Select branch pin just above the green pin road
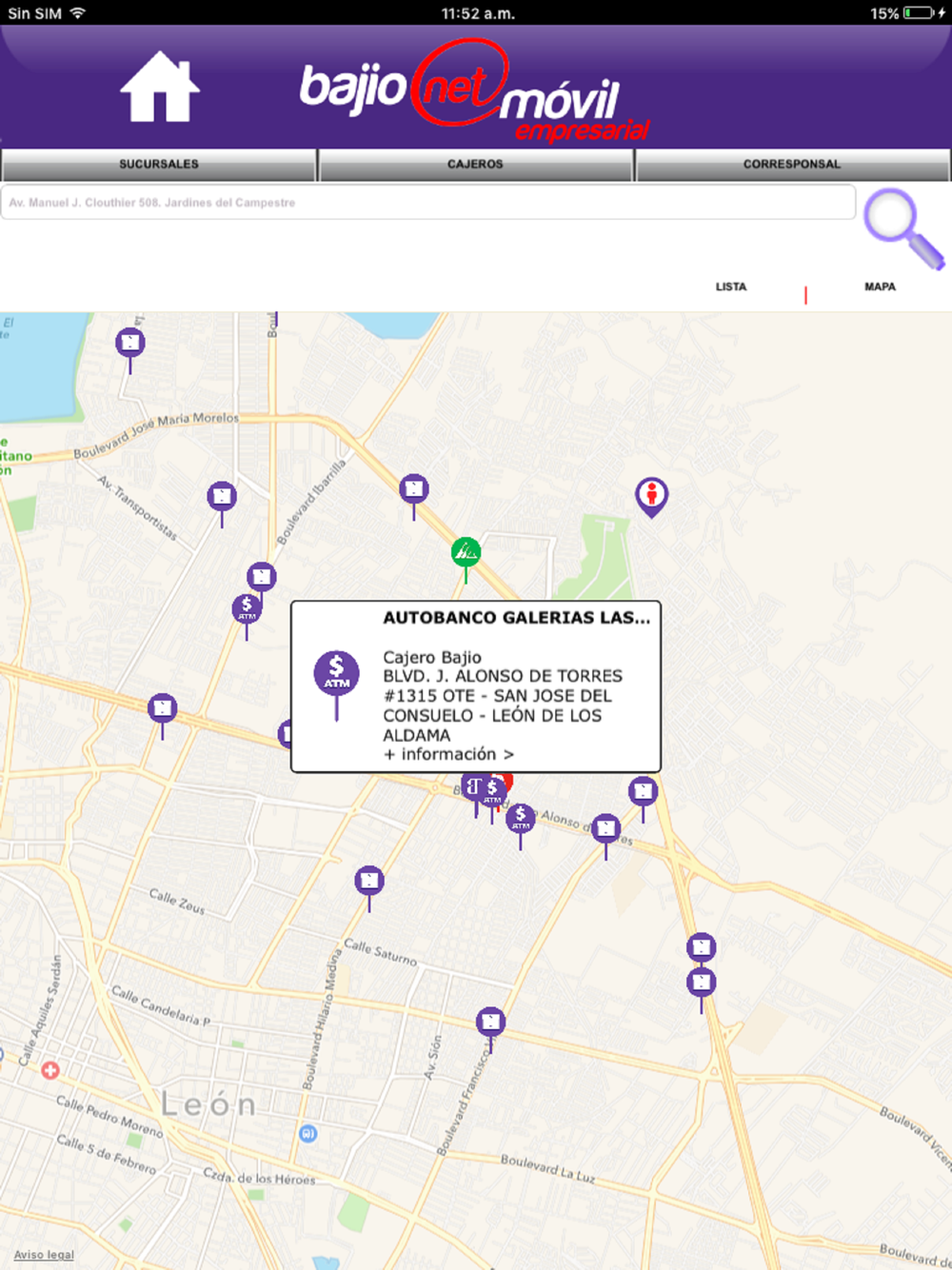This screenshot has width=952, height=1270. 413,490
